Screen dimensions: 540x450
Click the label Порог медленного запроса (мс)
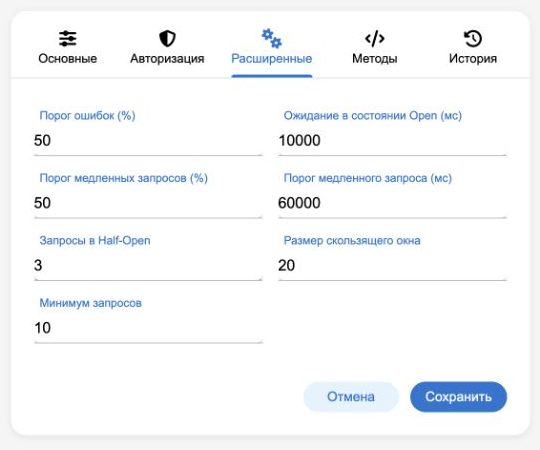pos(368,178)
